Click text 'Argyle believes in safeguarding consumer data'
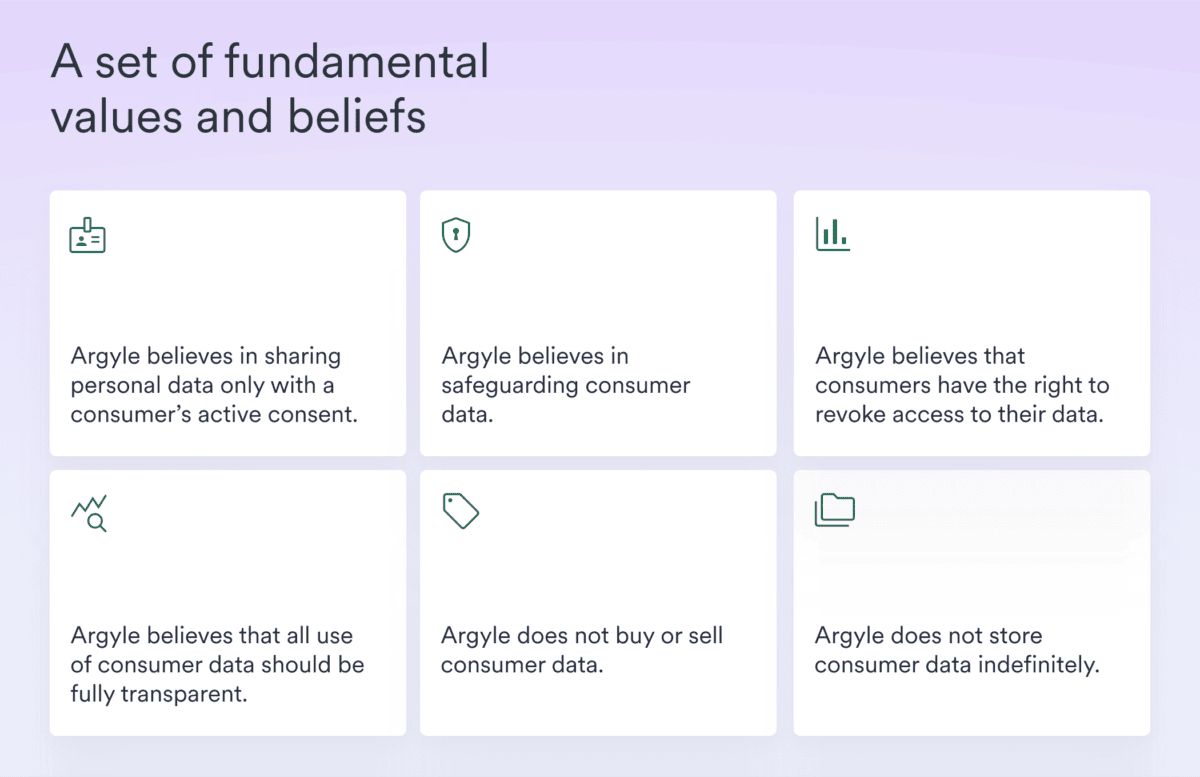The image size is (1200, 777). (566, 385)
